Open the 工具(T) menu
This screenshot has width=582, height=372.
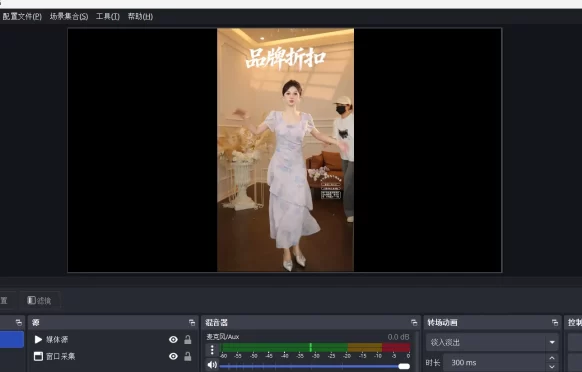108,16
